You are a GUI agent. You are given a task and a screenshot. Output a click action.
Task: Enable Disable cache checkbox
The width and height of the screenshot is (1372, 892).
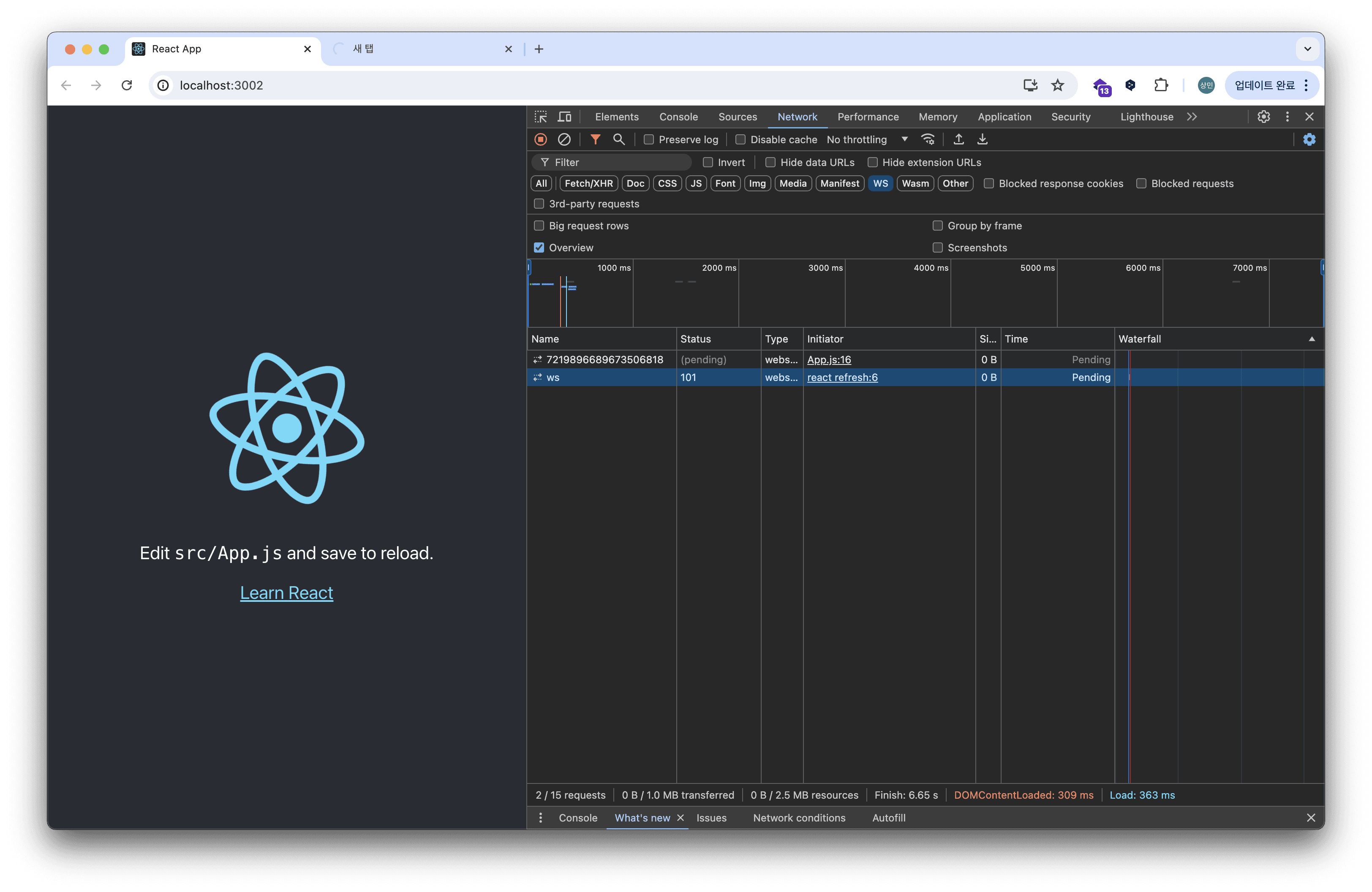click(x=741, y=139)
